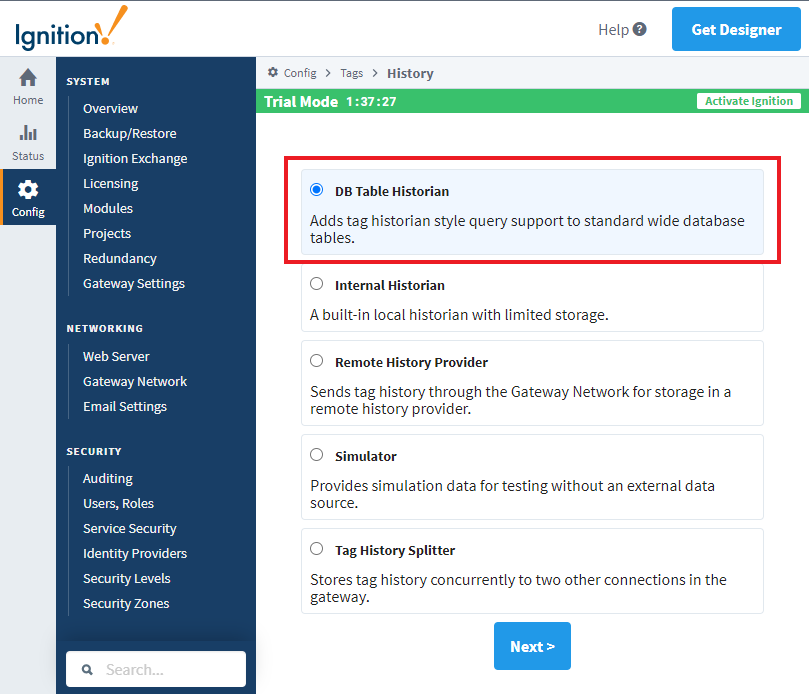The height and width of the screenshot is (694, 809).
Task: Click the 'Sends tag history through' description
Action: tap(520, 400)
